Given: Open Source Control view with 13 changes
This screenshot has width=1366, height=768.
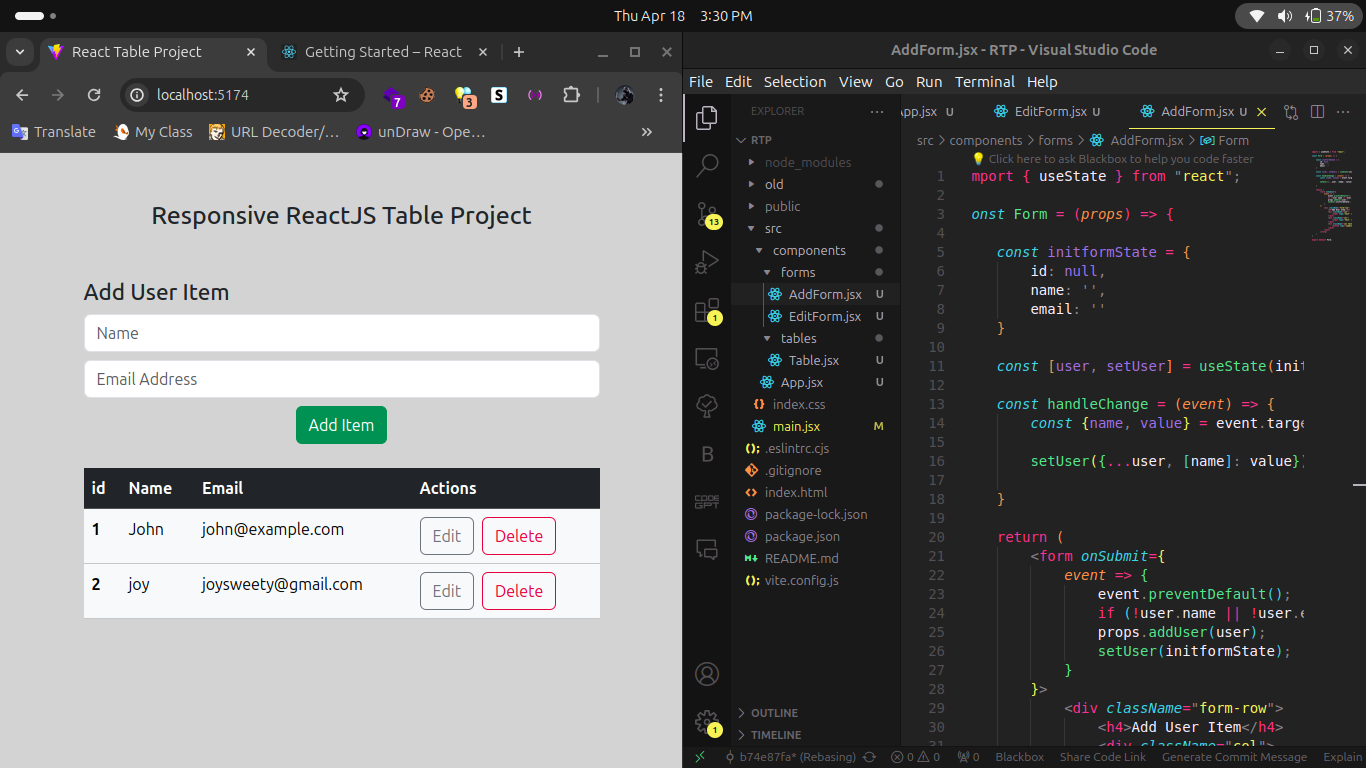Looking at the screenshot, I should [707, 213].
